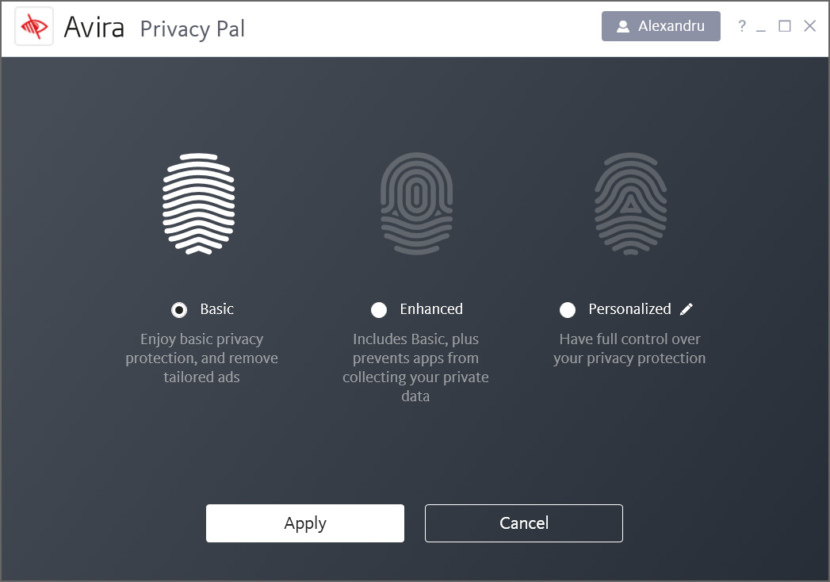The height and width of the screenshot is (582, 830).
Task: Maximize the Privacy Pal window
Action: click(x=785, y=26)
